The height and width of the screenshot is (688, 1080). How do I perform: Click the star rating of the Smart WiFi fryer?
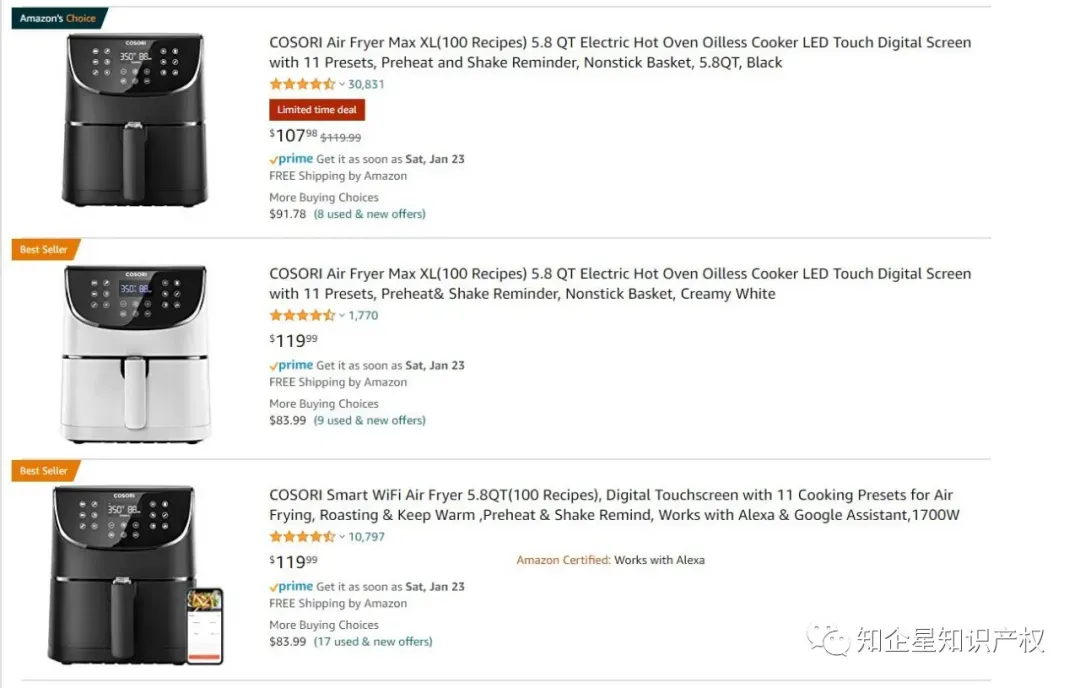pyautogui.click(x=302, y=536)
